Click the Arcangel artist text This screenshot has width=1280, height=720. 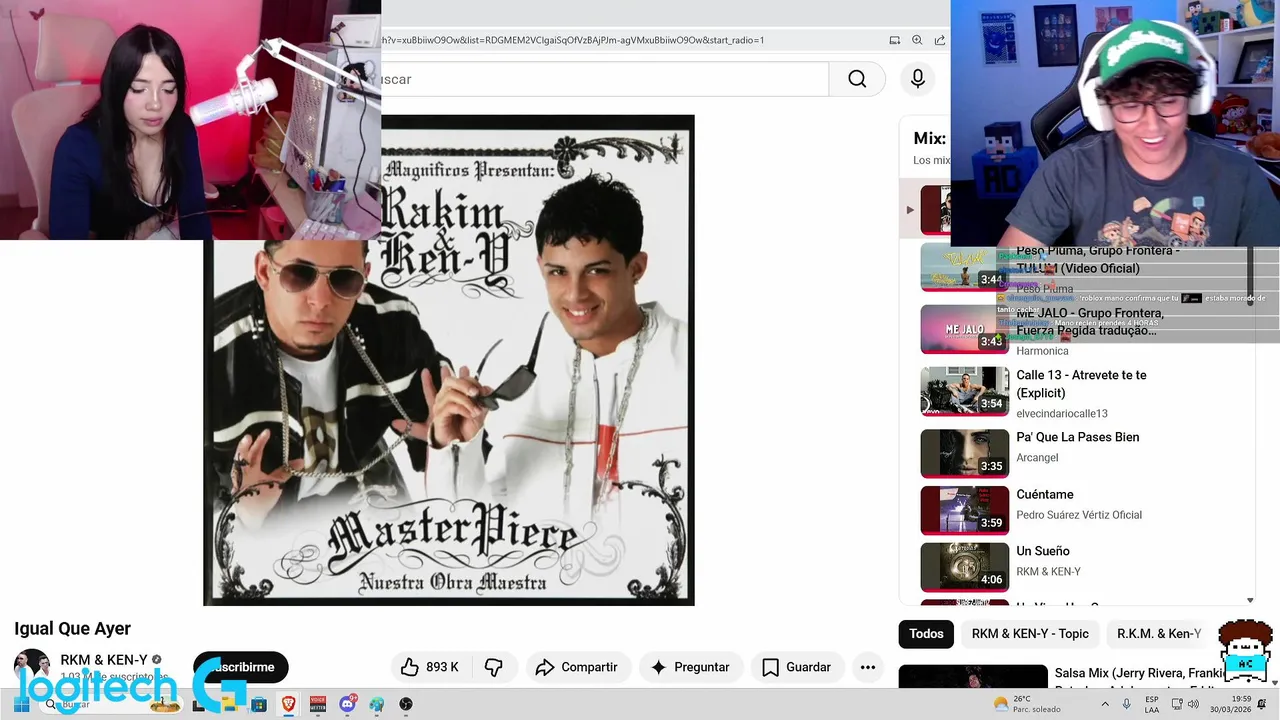point(1037,458)
